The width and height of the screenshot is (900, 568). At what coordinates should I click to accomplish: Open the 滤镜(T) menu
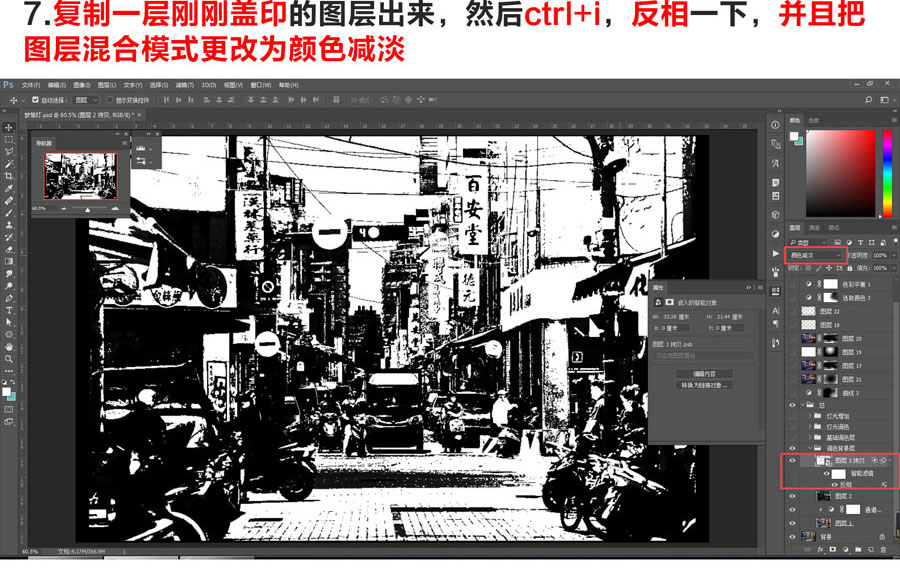(185, 85)
